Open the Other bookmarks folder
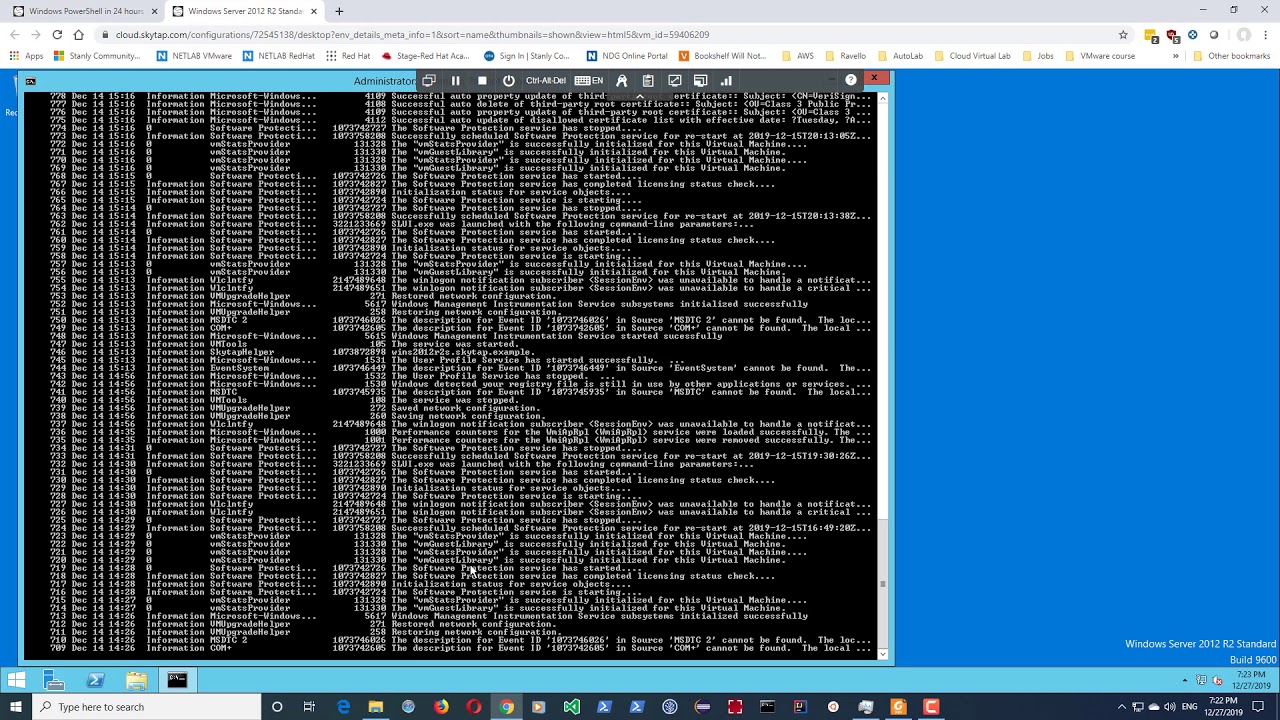1280x720 pixels. tap(1231, 56)
